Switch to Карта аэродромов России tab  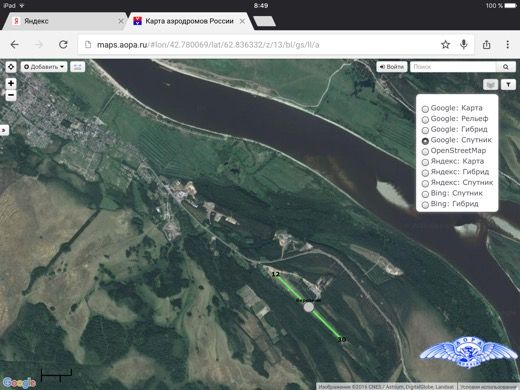(x=189, y=21)
